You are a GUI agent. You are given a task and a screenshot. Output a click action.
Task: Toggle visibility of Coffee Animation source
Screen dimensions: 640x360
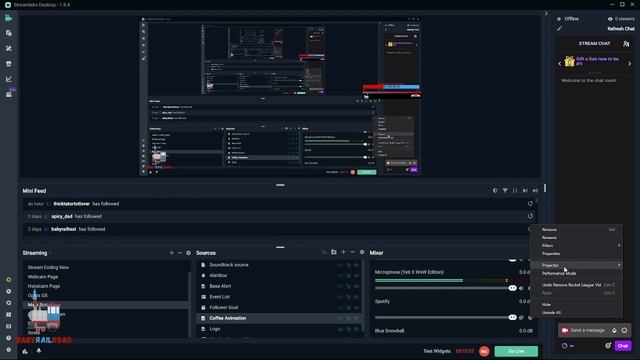click(356, 318)
